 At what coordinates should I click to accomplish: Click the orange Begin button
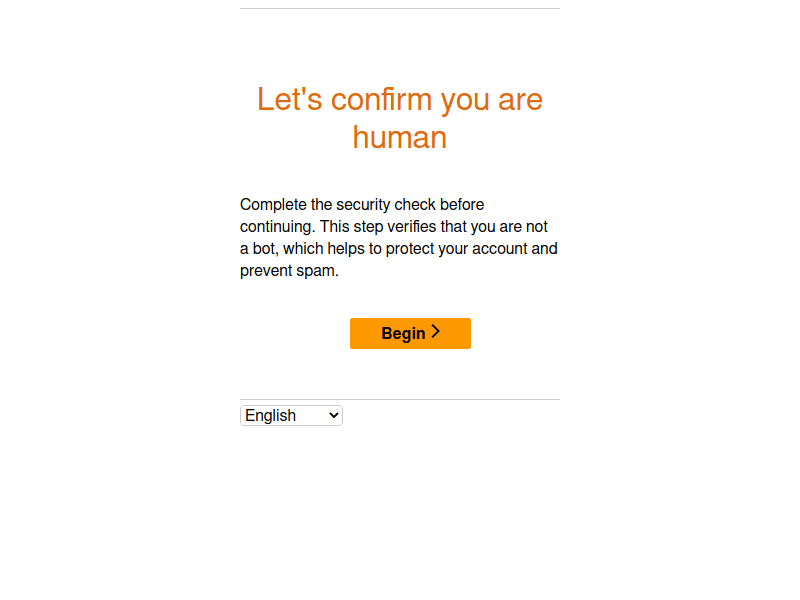(410, 333)
